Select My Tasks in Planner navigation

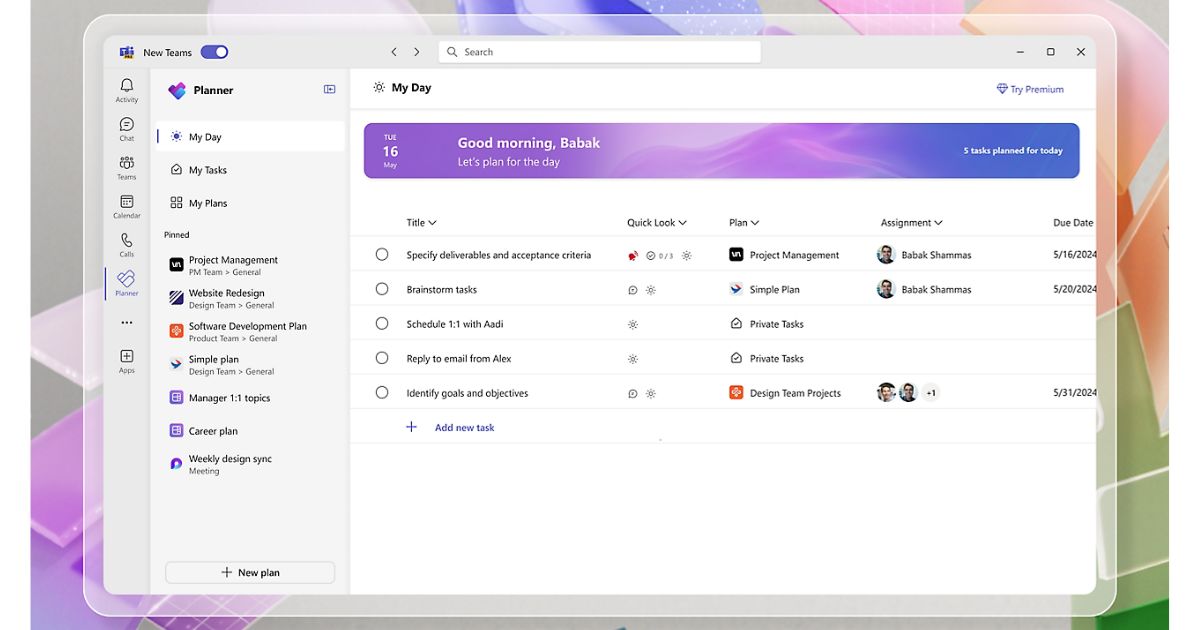[207, 170]
